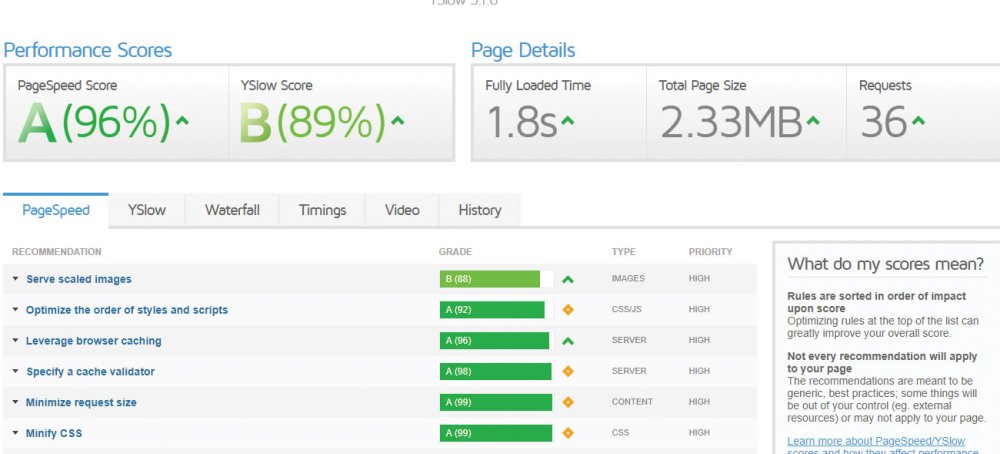
Task: Open the Minify CSS recommendation
Action: (x=54, y=434)
